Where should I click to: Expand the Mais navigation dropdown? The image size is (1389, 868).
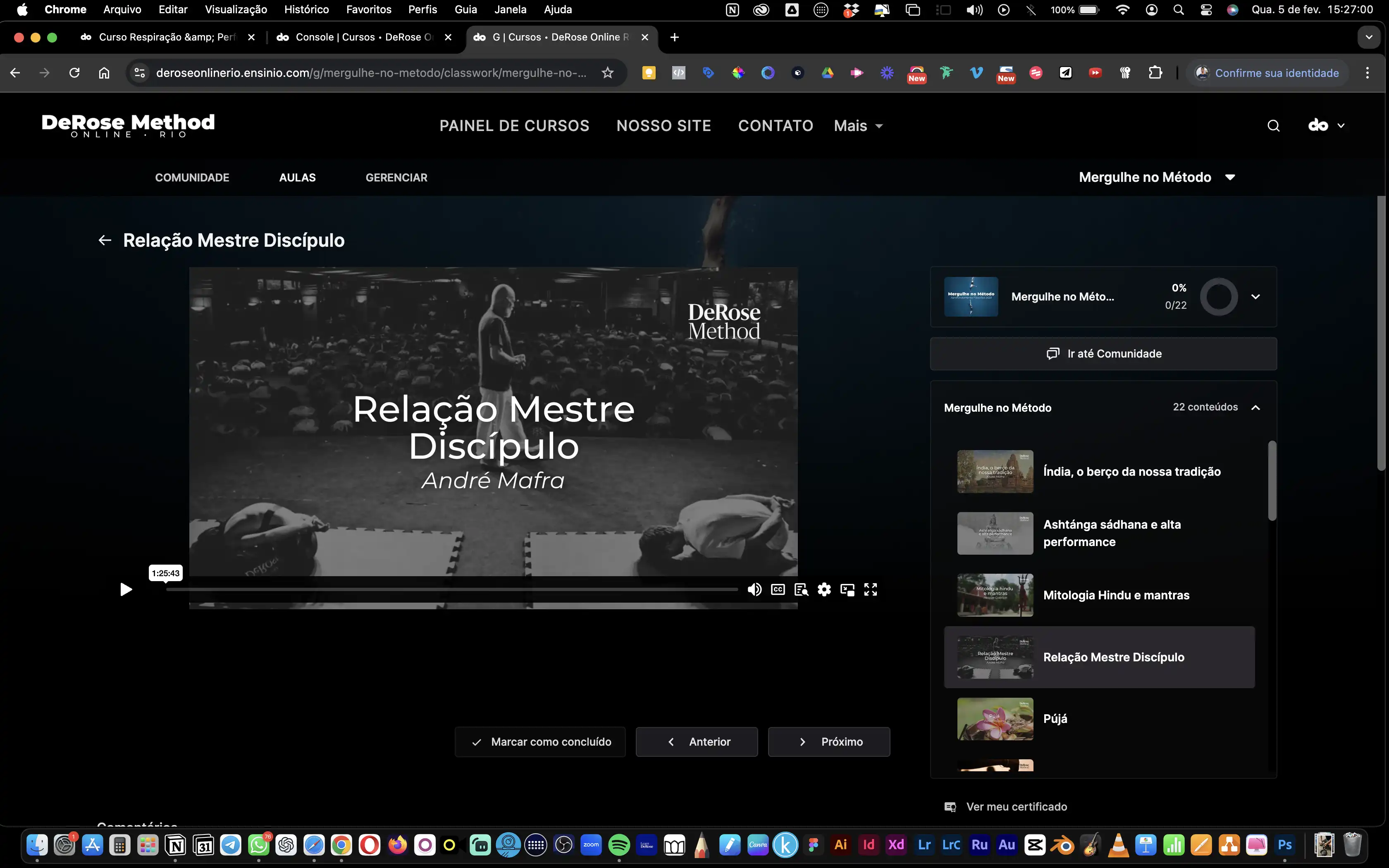[x=858, y=126]
